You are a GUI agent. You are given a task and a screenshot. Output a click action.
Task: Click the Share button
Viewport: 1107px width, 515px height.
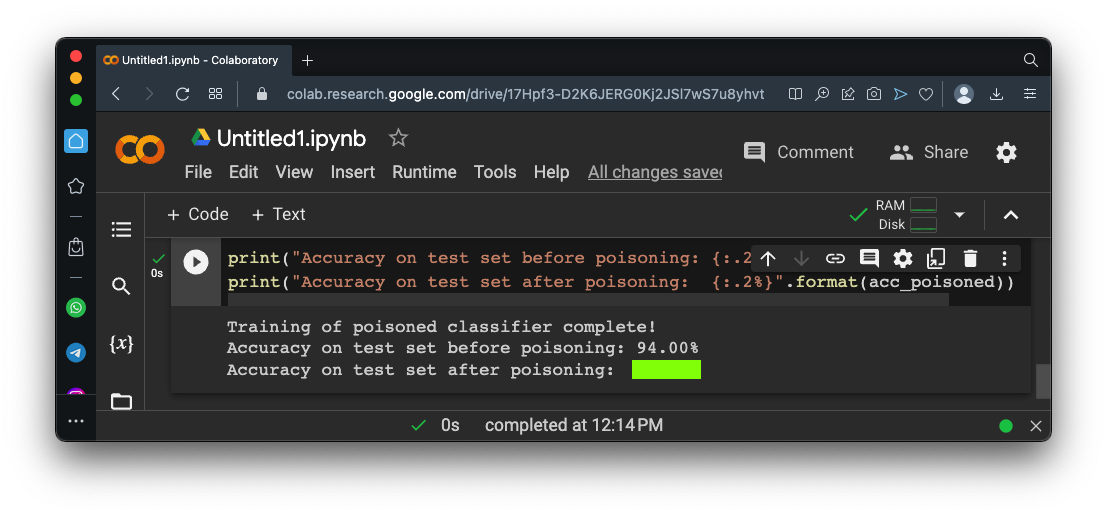point(929,152)
